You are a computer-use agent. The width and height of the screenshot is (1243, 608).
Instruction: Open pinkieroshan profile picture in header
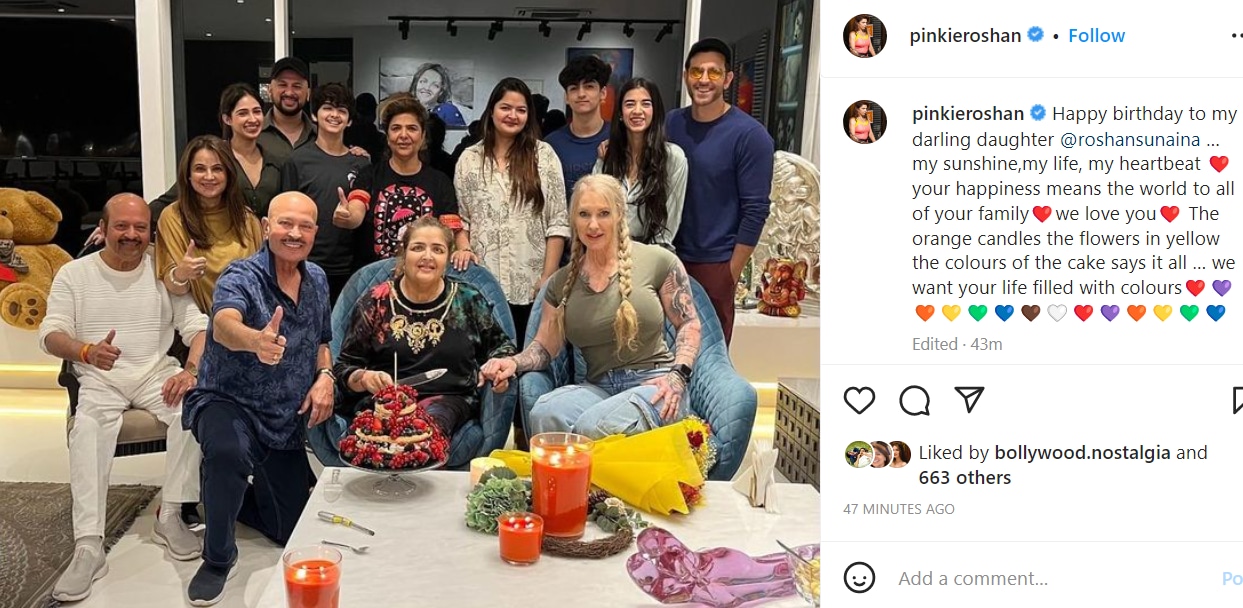coord(865,36)
